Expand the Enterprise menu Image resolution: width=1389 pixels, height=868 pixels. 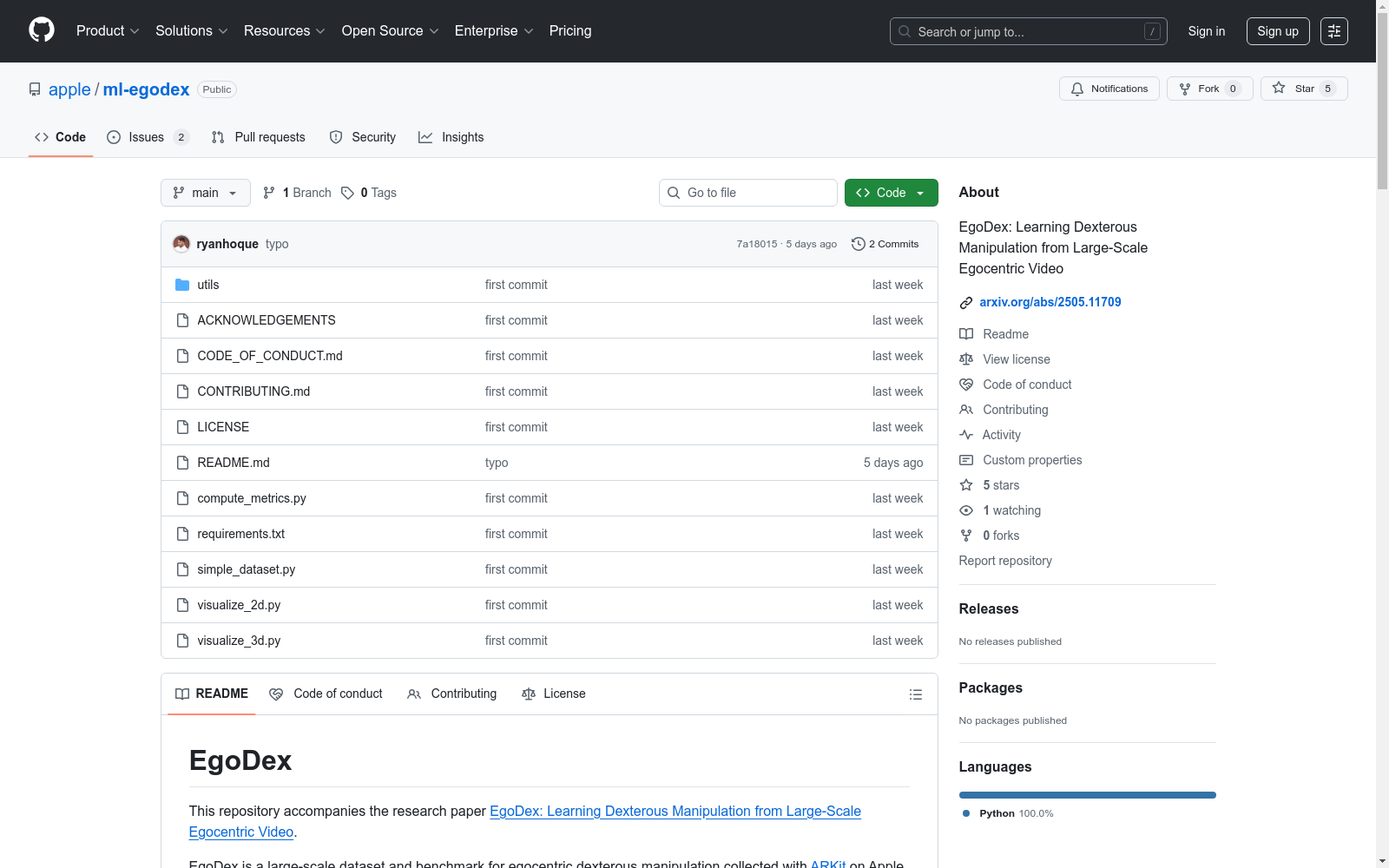[494, 31]
